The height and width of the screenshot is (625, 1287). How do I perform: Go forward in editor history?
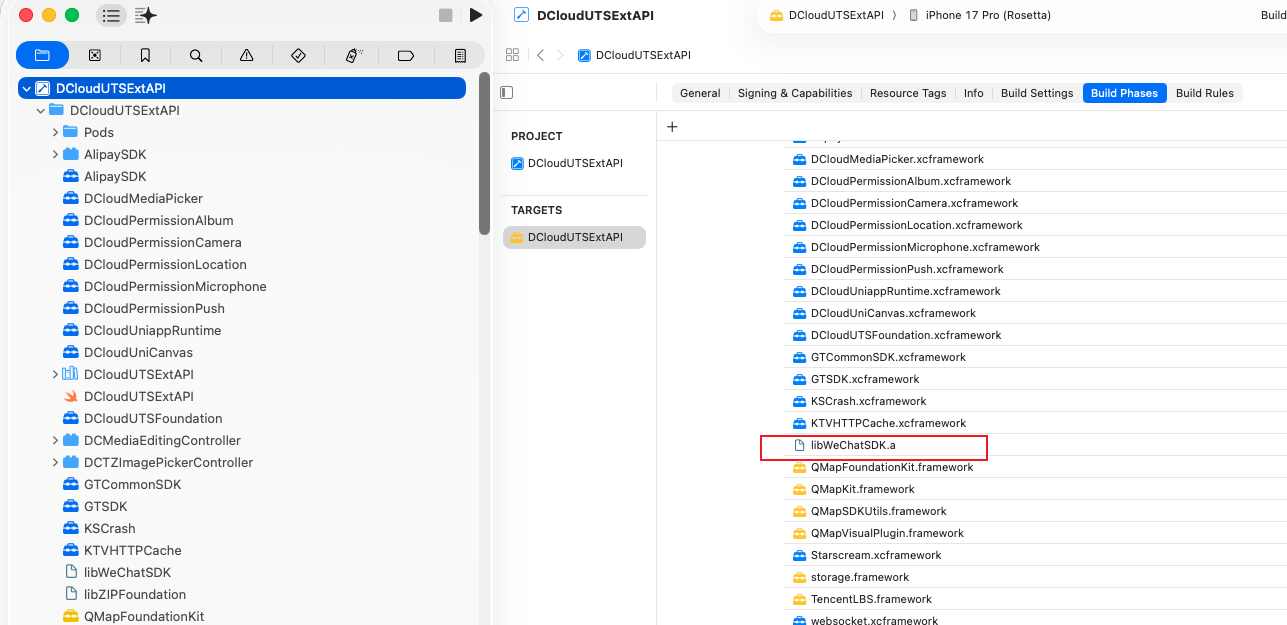coord(560,55)
